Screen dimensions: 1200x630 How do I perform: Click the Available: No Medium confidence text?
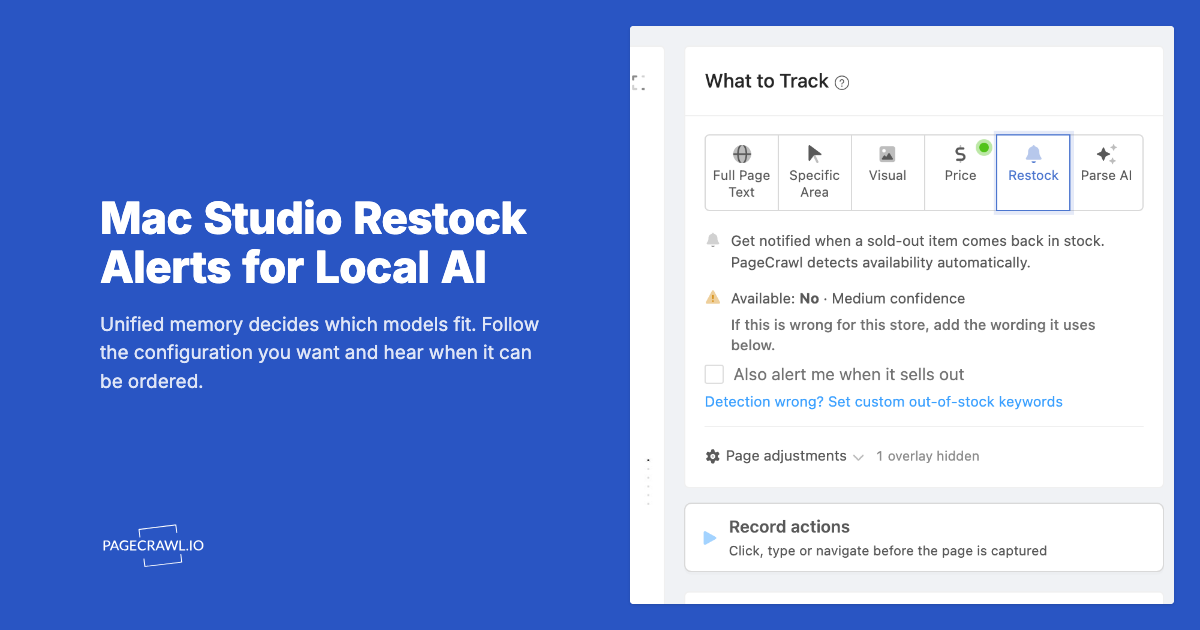click(848, 298)
